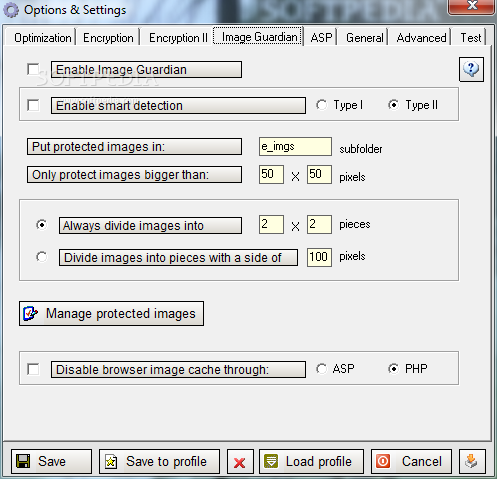Tick the Enable smart detection checkbox
This screenshot has width=497, height=479.
coord(33,105)
